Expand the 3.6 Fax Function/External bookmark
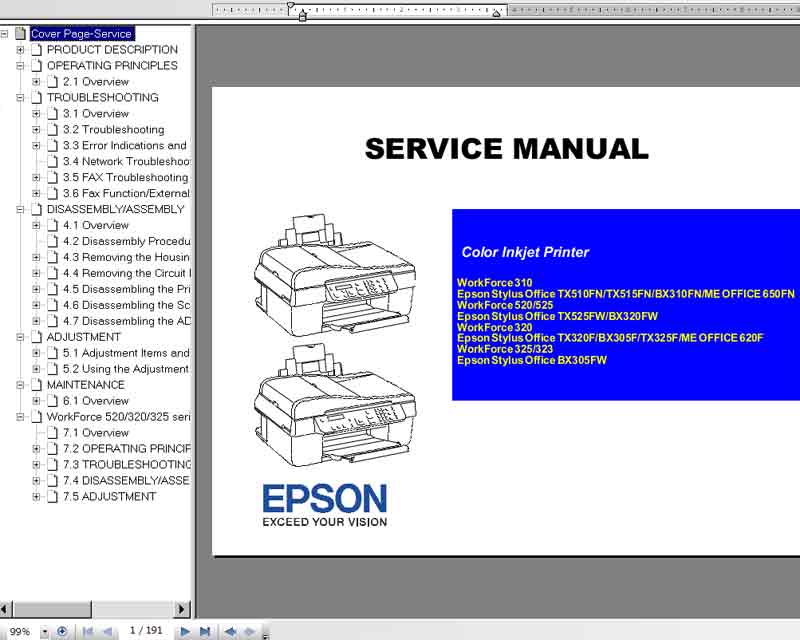 (36, 193)
